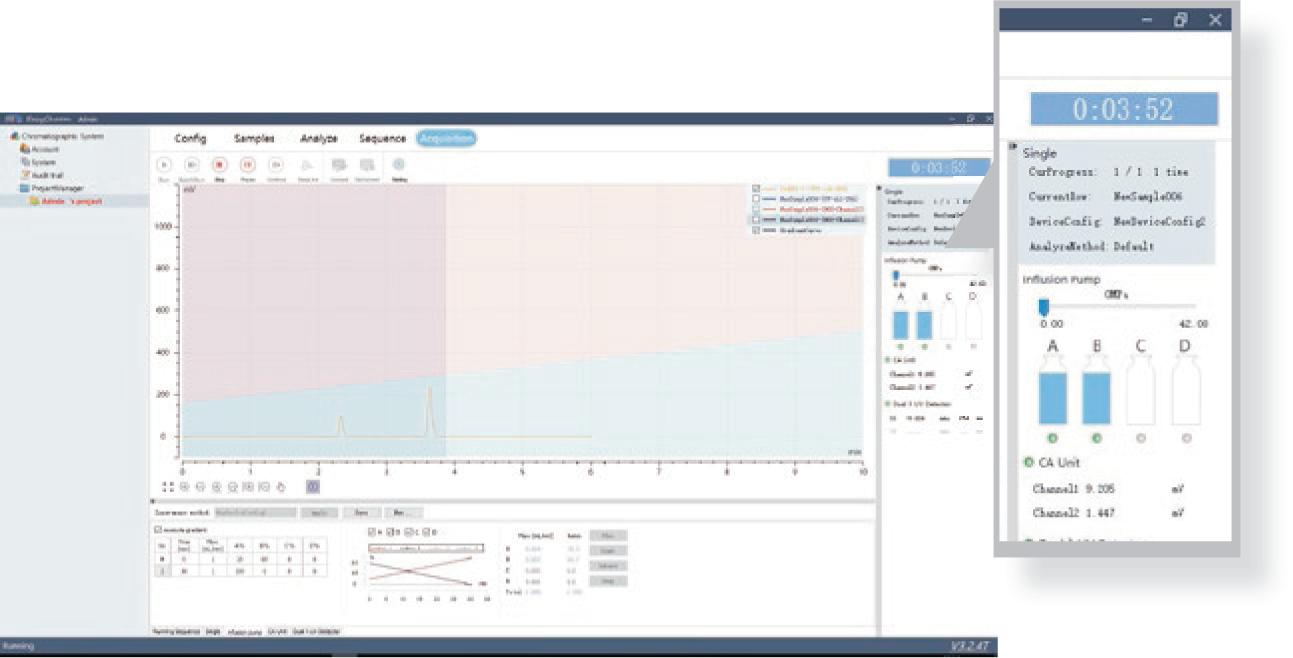Open the Analyze tab

[x=318, y=138]
